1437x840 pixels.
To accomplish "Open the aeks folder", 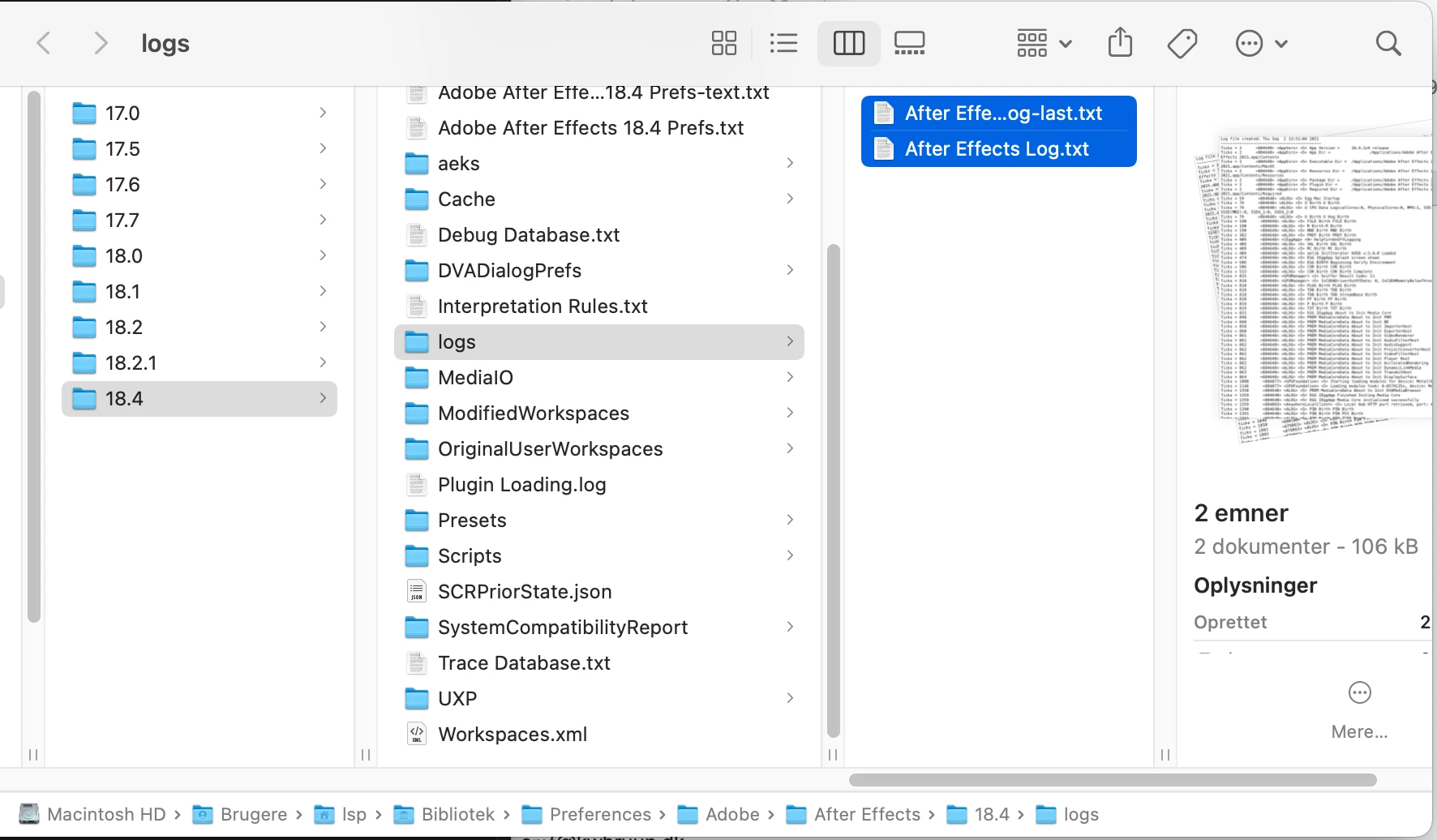I will pos(599,164).
